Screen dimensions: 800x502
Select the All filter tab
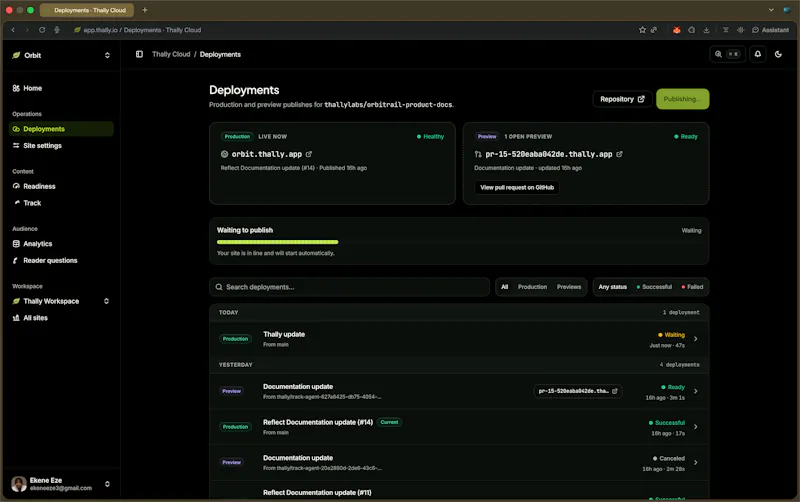click(x=504, y=287)
